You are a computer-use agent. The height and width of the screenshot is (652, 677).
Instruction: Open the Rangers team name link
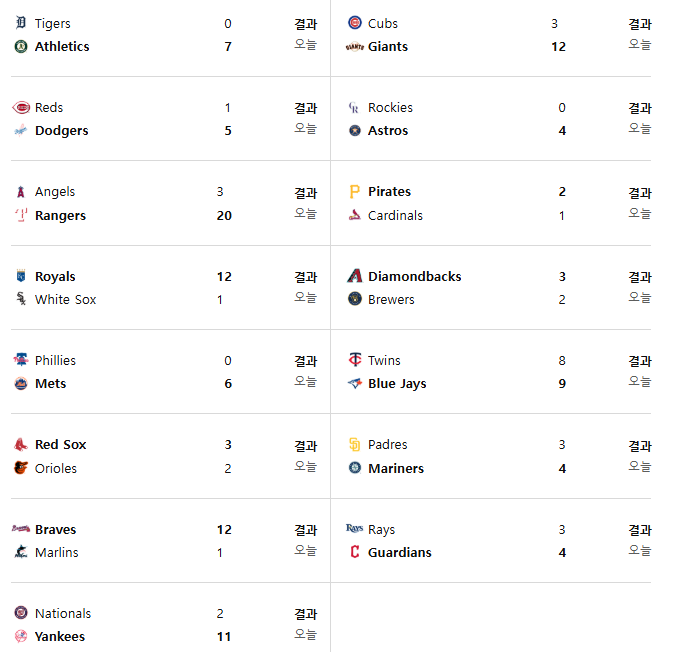click(x=60, y=215)
